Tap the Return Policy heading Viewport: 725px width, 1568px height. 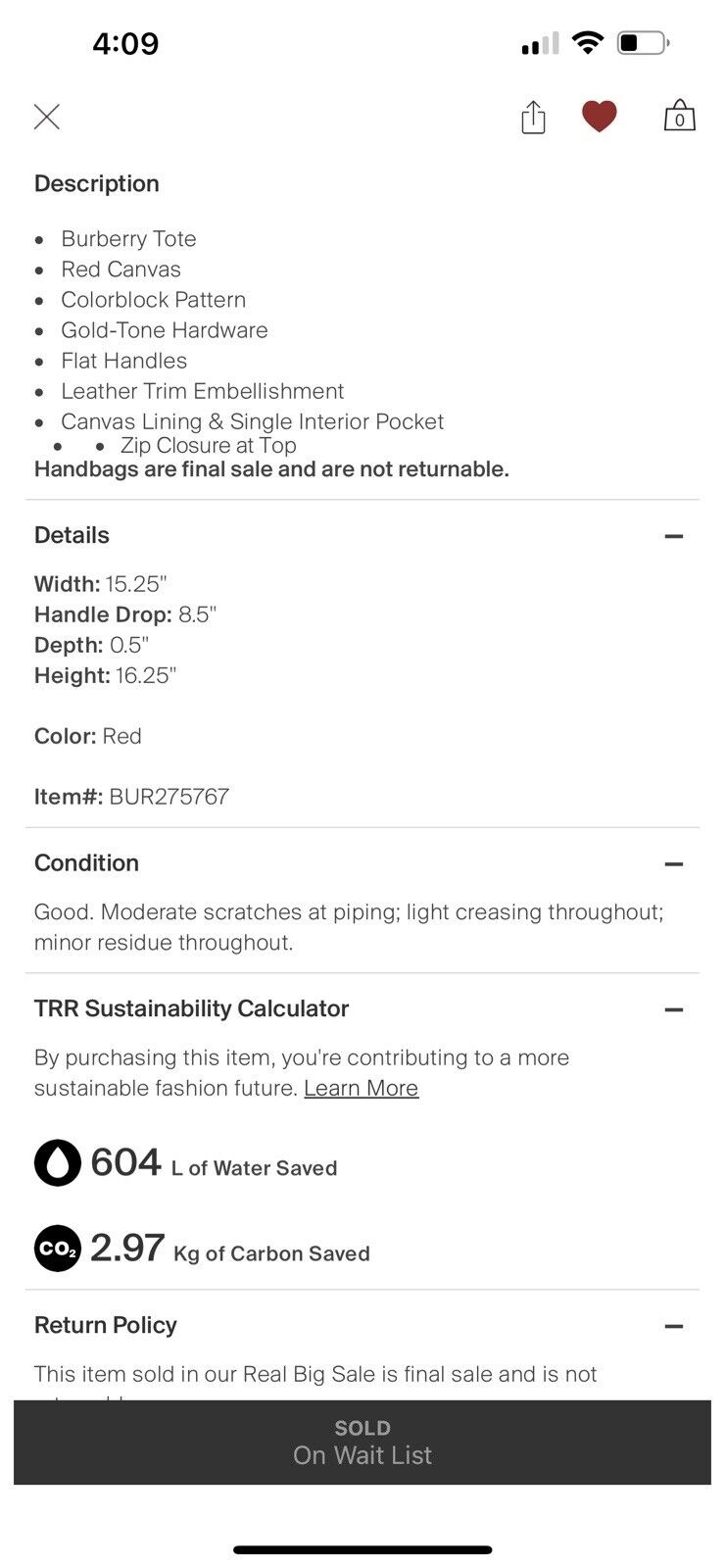point(106,1325)
